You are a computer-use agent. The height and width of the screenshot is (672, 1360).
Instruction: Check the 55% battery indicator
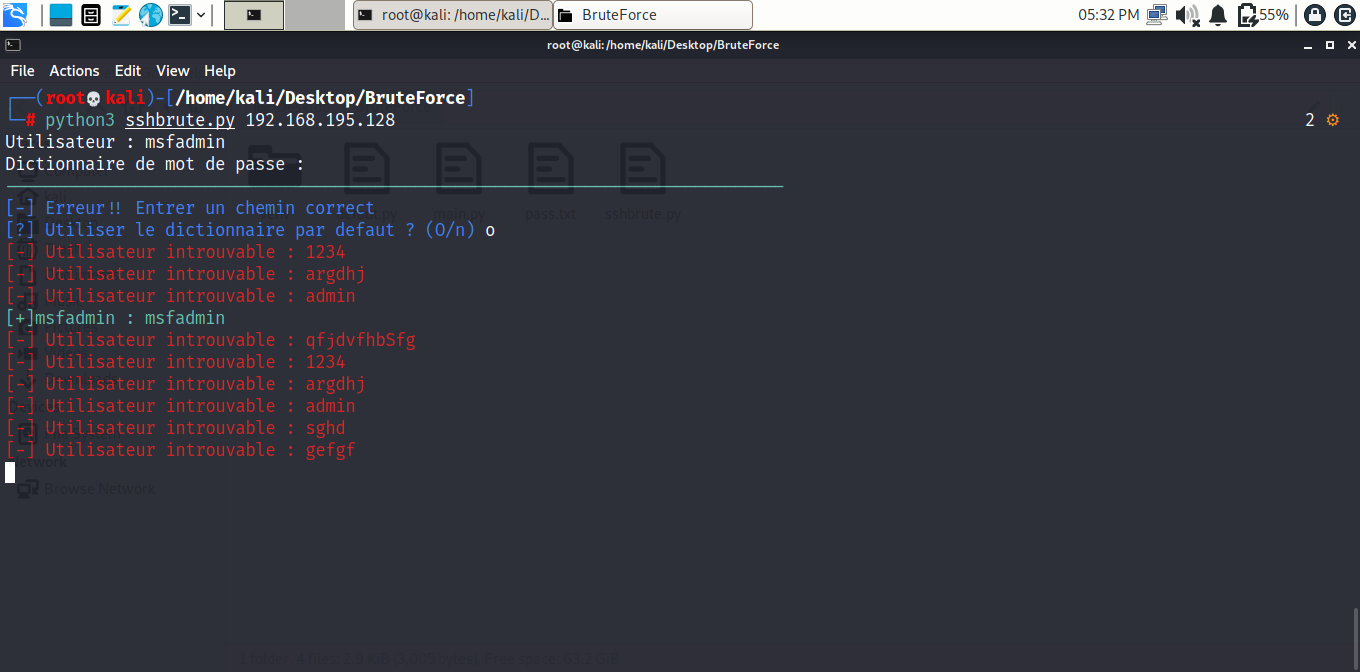(1263, 15)
